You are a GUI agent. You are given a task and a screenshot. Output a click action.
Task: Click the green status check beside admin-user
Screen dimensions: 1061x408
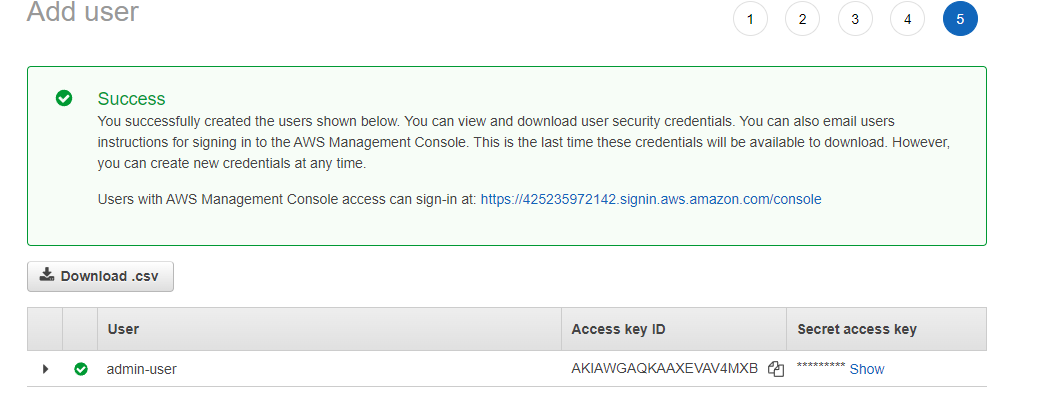pos(81,369)
